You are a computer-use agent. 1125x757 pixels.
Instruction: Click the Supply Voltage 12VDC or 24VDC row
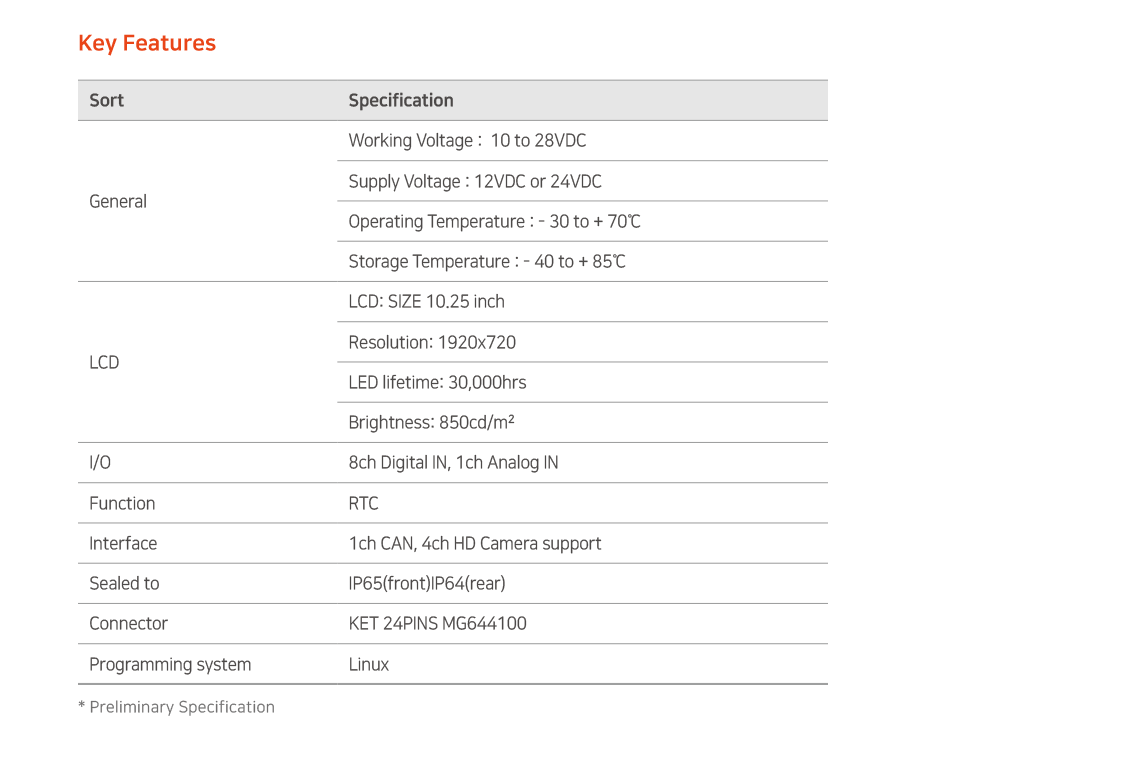582,182
